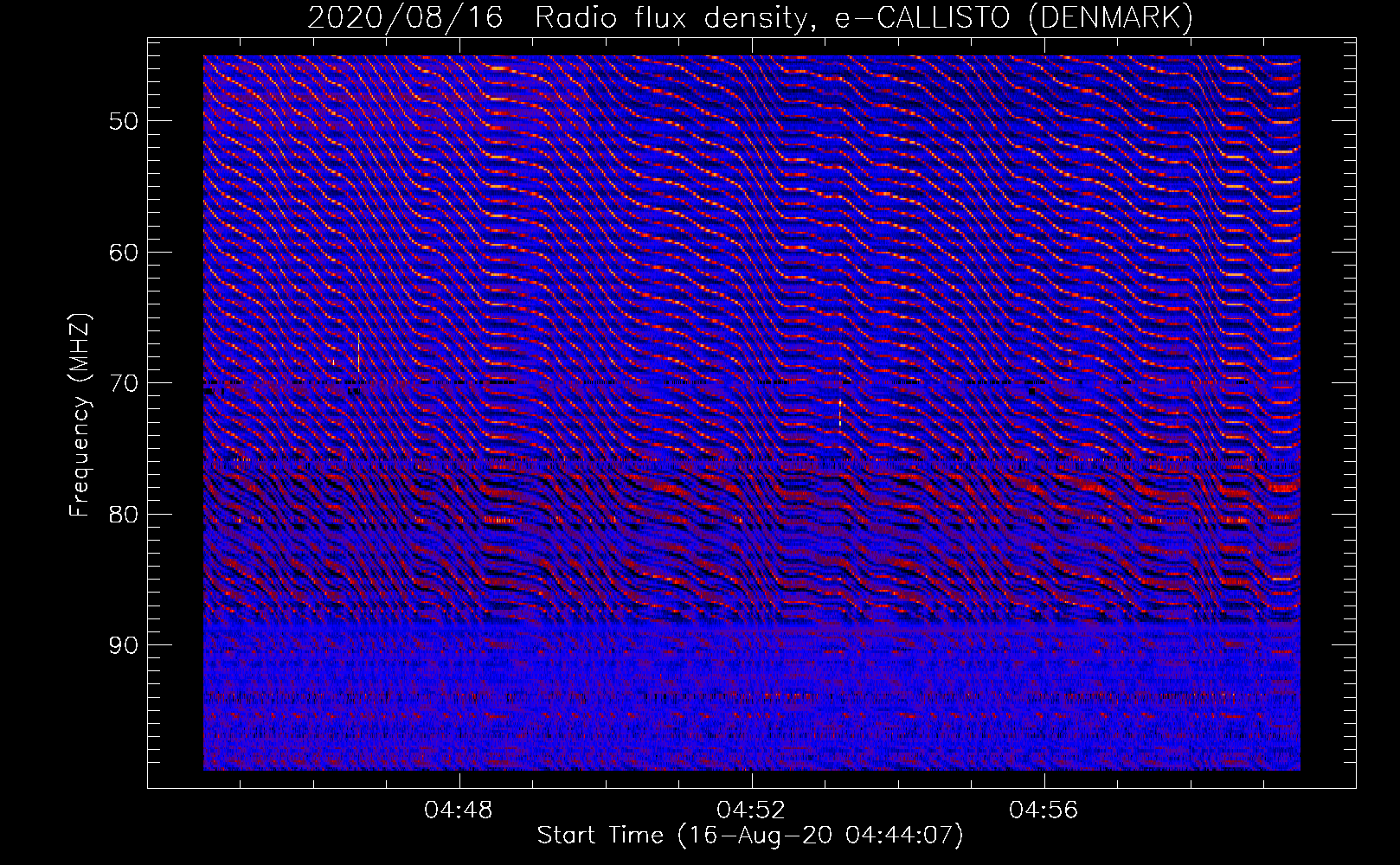Click the 'Frequency (MHZ)' axis label
Screen dimensions: 1400x865
80,415
